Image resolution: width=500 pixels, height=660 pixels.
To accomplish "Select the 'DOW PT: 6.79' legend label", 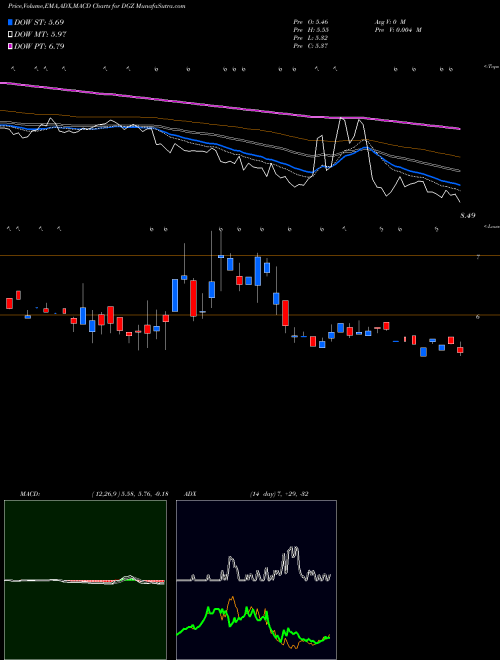I will 39,46.
